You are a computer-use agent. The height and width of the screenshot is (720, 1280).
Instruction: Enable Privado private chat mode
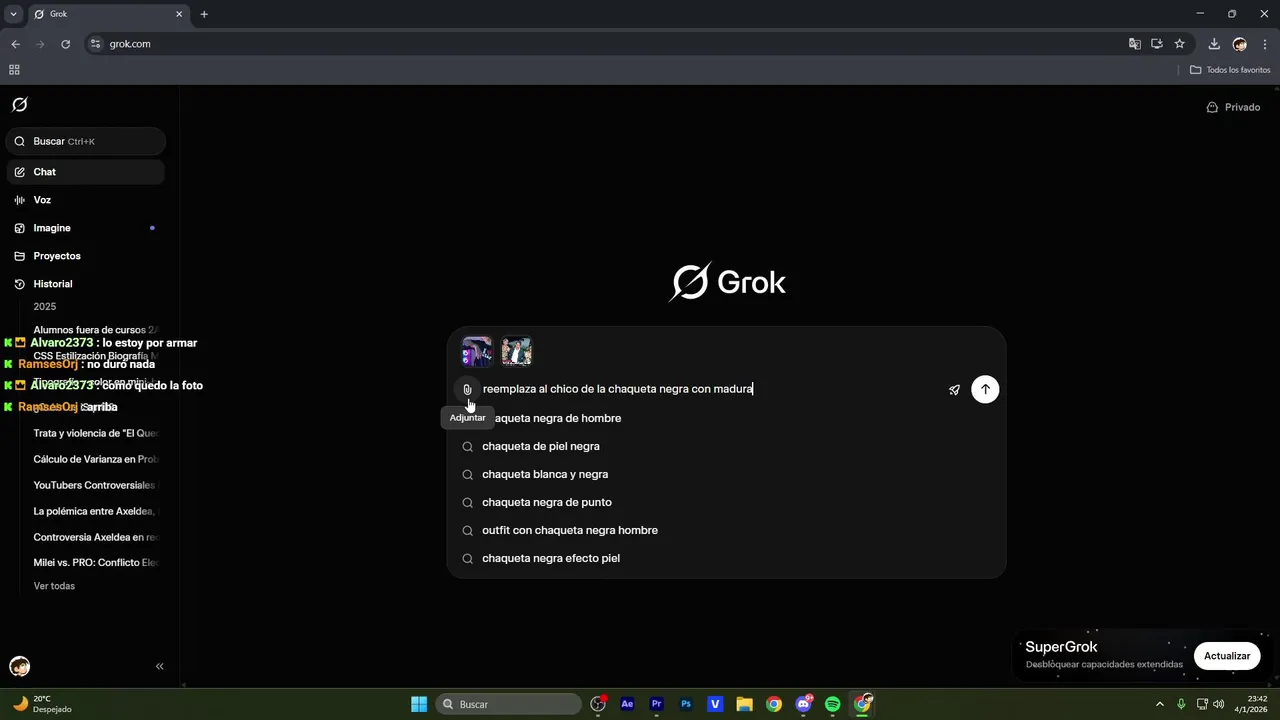1233,107
